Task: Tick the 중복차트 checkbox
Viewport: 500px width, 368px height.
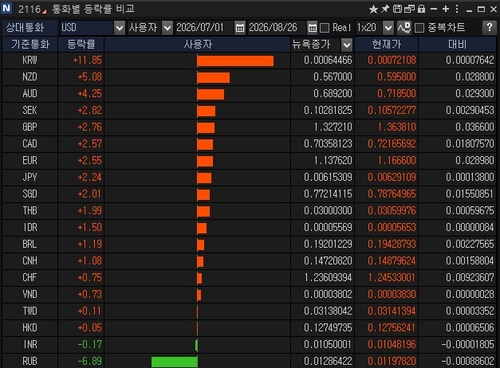Action: click(419, 28)
